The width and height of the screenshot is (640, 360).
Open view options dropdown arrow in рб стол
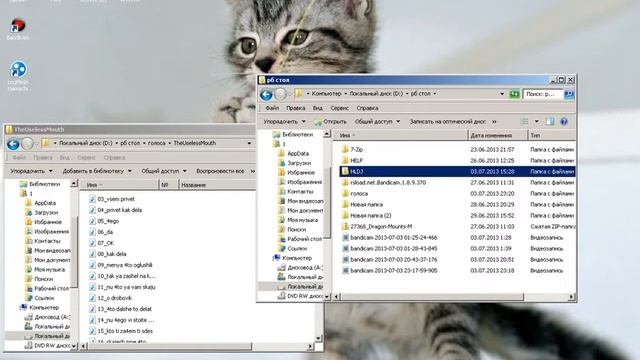536,122
